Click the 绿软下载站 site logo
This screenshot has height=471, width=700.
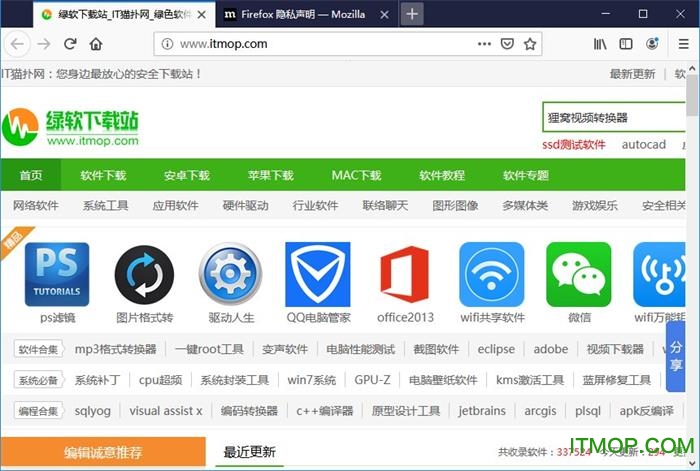click(x=71, y=128)
